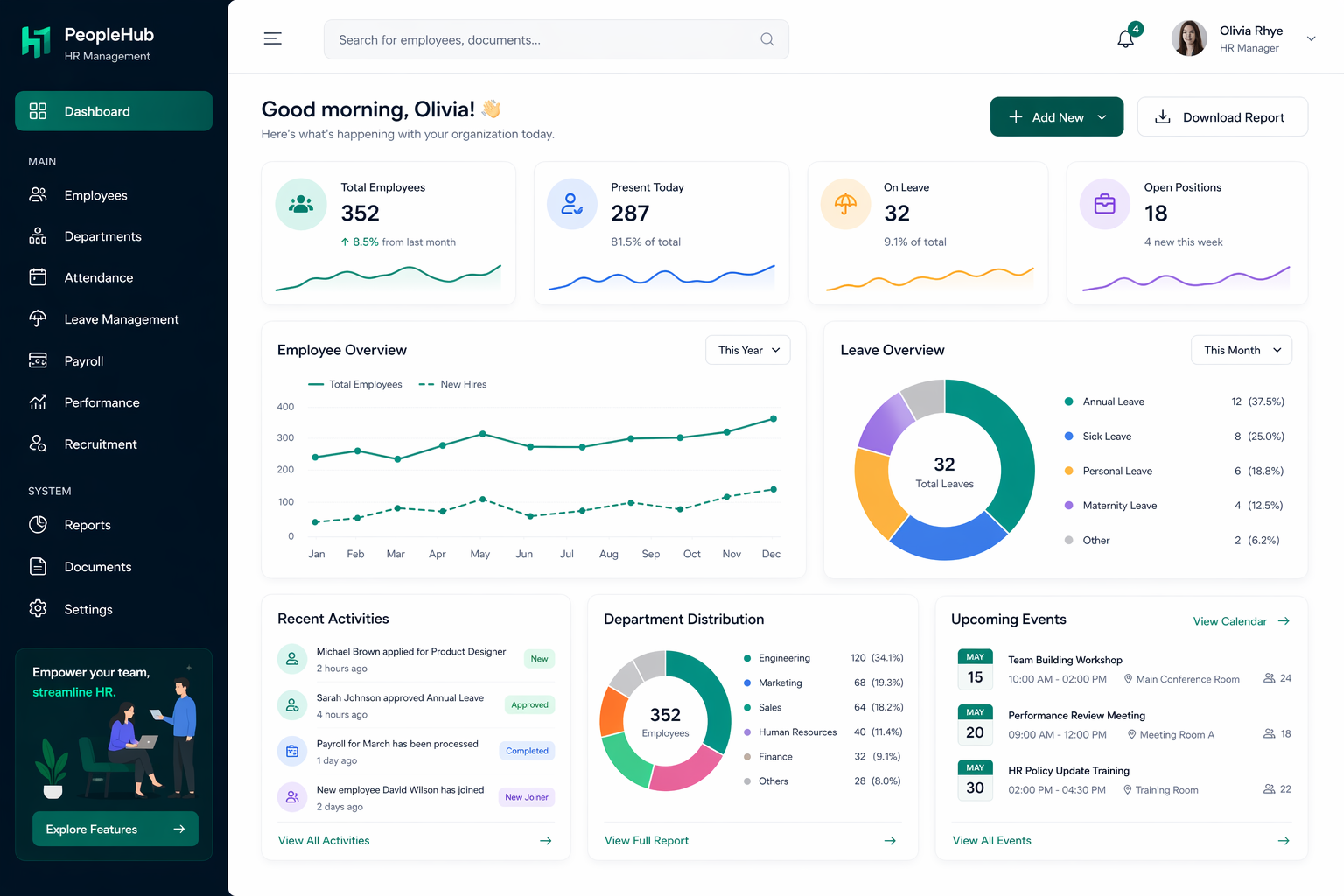Image resolution: width=1344 pixels, height=896 pixels.
Task: Click the Performance chart icon
Action: tap(38, 402)
